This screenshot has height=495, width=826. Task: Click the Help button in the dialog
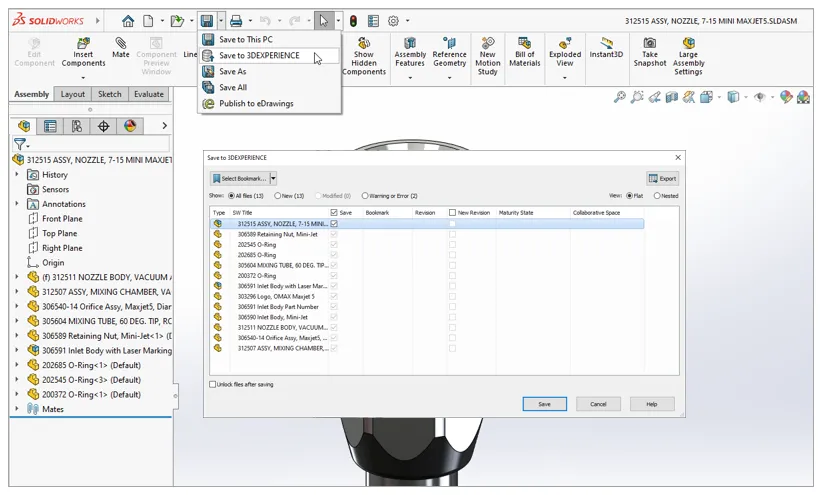[652, 404]
